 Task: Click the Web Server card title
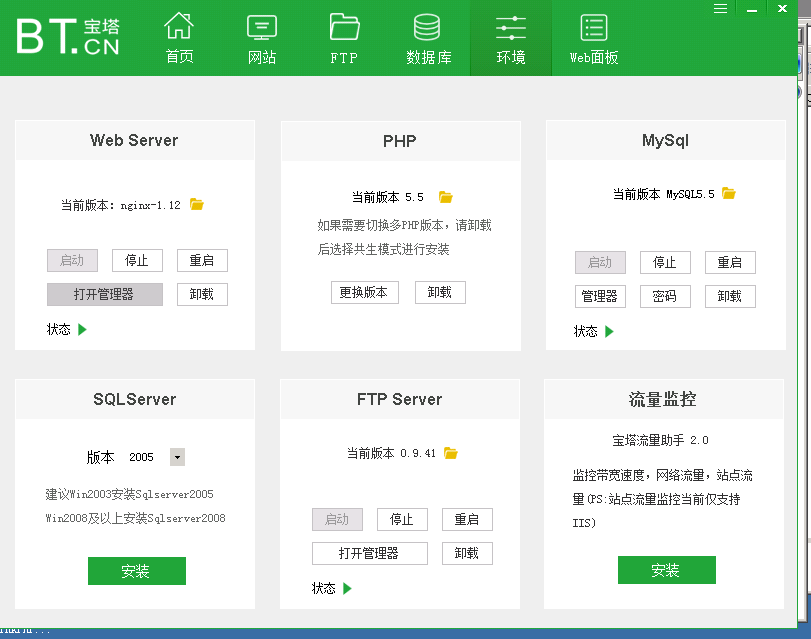(x=134, y=140)
